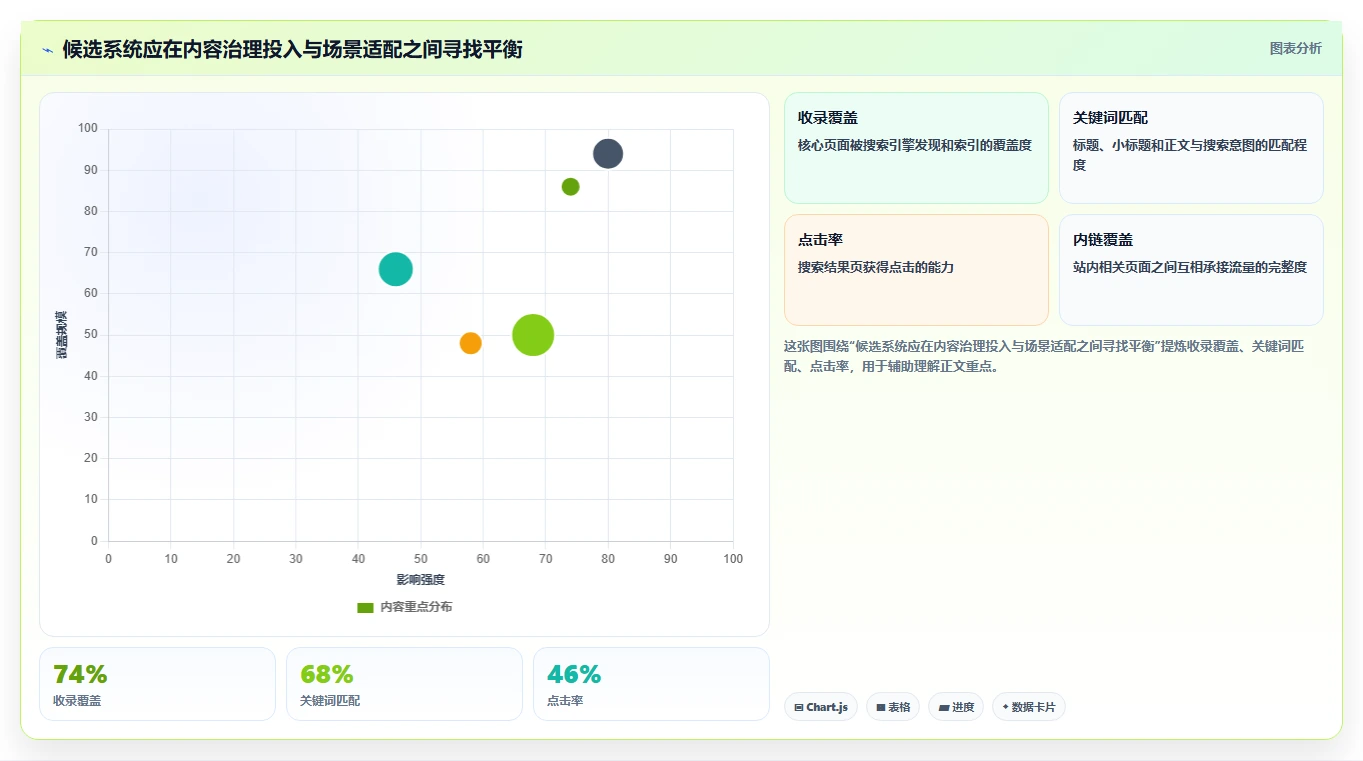Click the small dark green bubble
1363x761 pixels.
pos(571,187)
